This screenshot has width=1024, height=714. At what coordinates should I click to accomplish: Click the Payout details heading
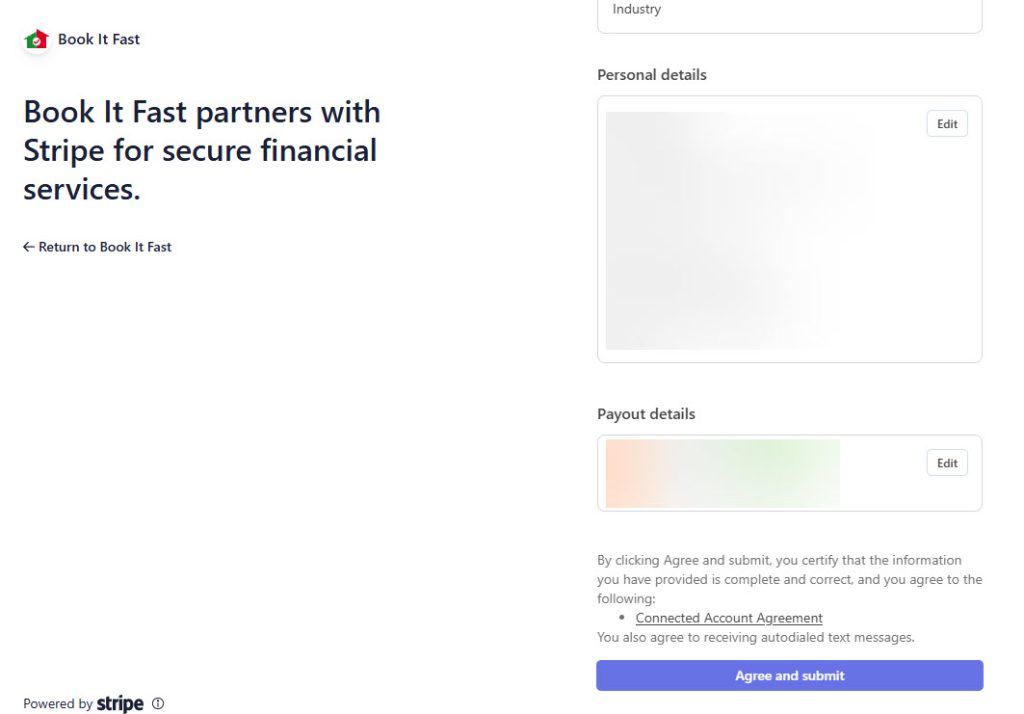[645, 414]
